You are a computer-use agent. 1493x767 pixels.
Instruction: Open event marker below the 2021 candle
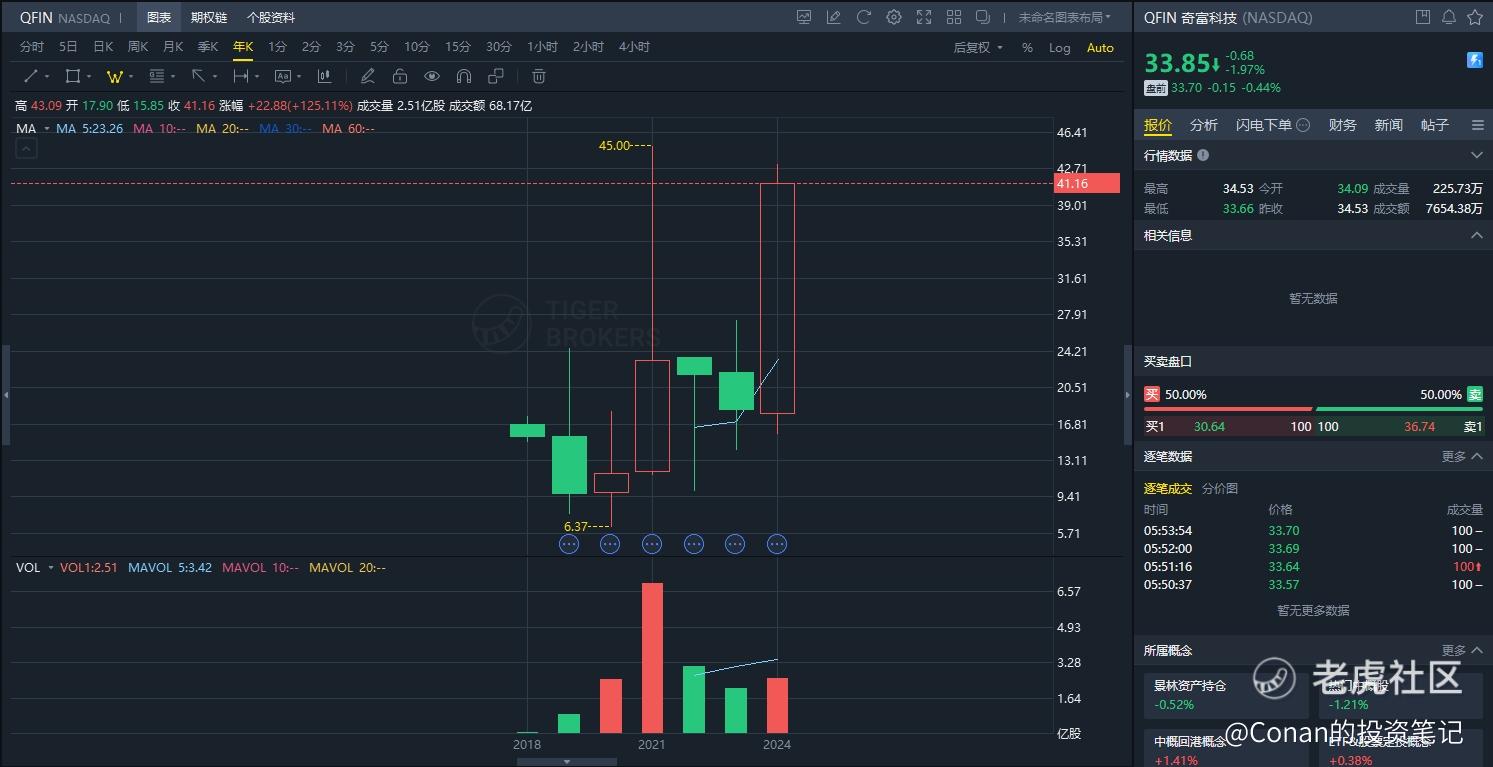652,544
